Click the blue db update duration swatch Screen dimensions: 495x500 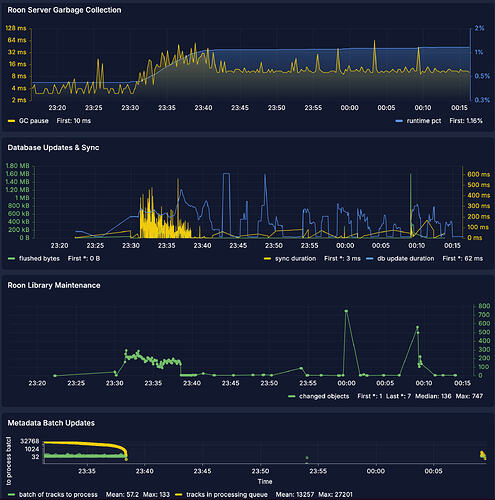(370, 259)
